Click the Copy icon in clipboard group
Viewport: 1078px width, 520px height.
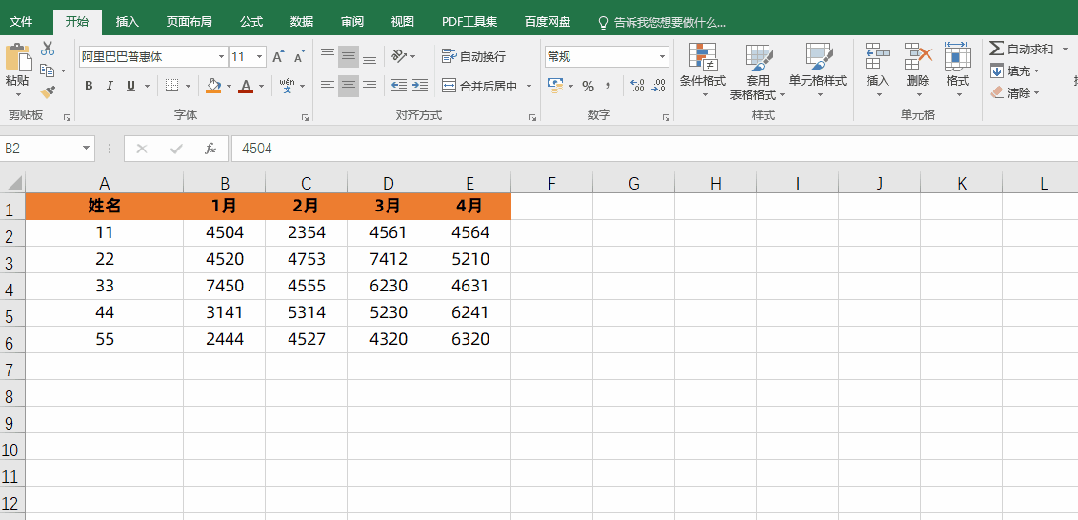coord(47,70)
